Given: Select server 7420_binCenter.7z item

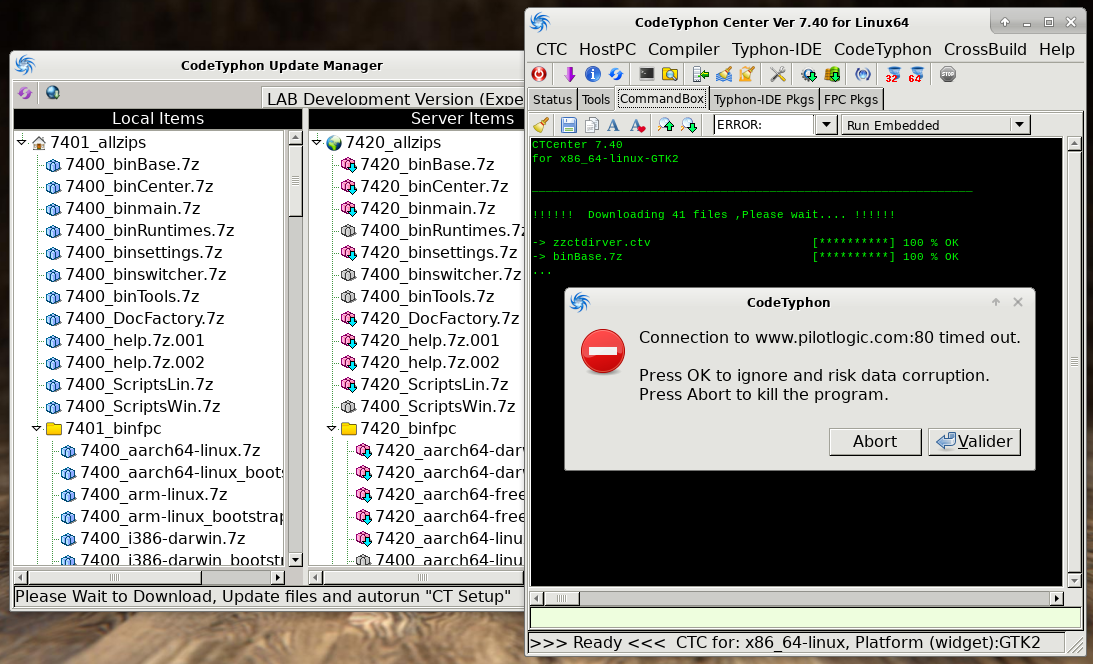Looking at the screenshot, I should pyautogui.click(x=434, y=187).
